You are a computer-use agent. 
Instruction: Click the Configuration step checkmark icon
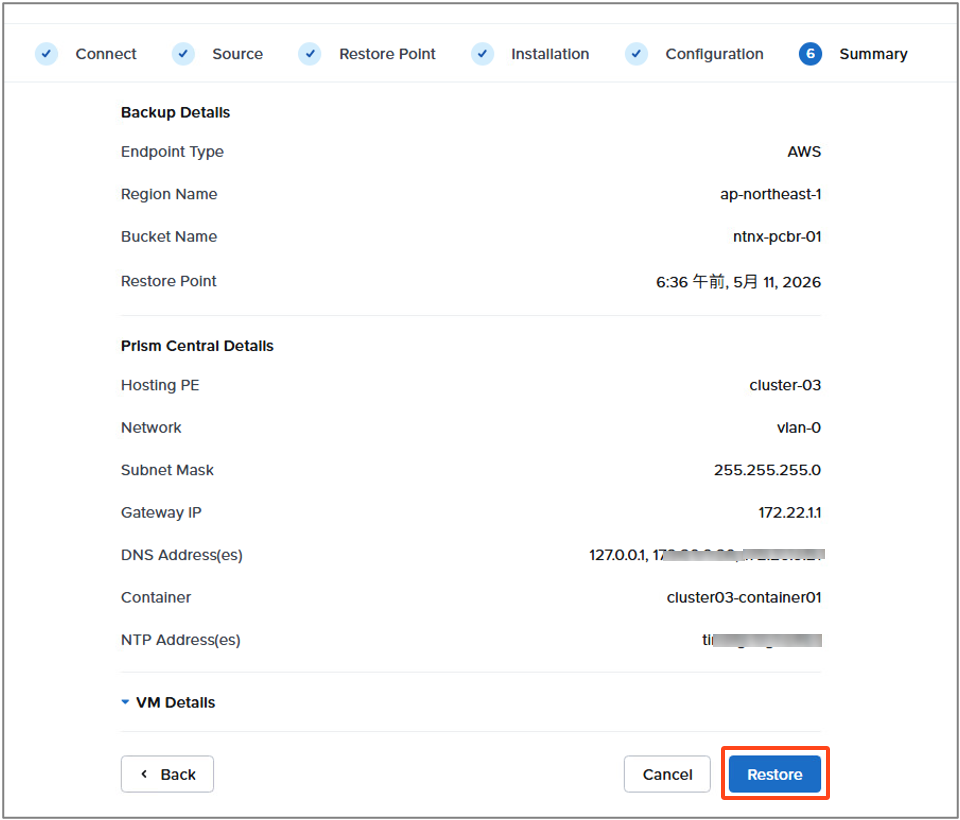(x=636, y=54)
